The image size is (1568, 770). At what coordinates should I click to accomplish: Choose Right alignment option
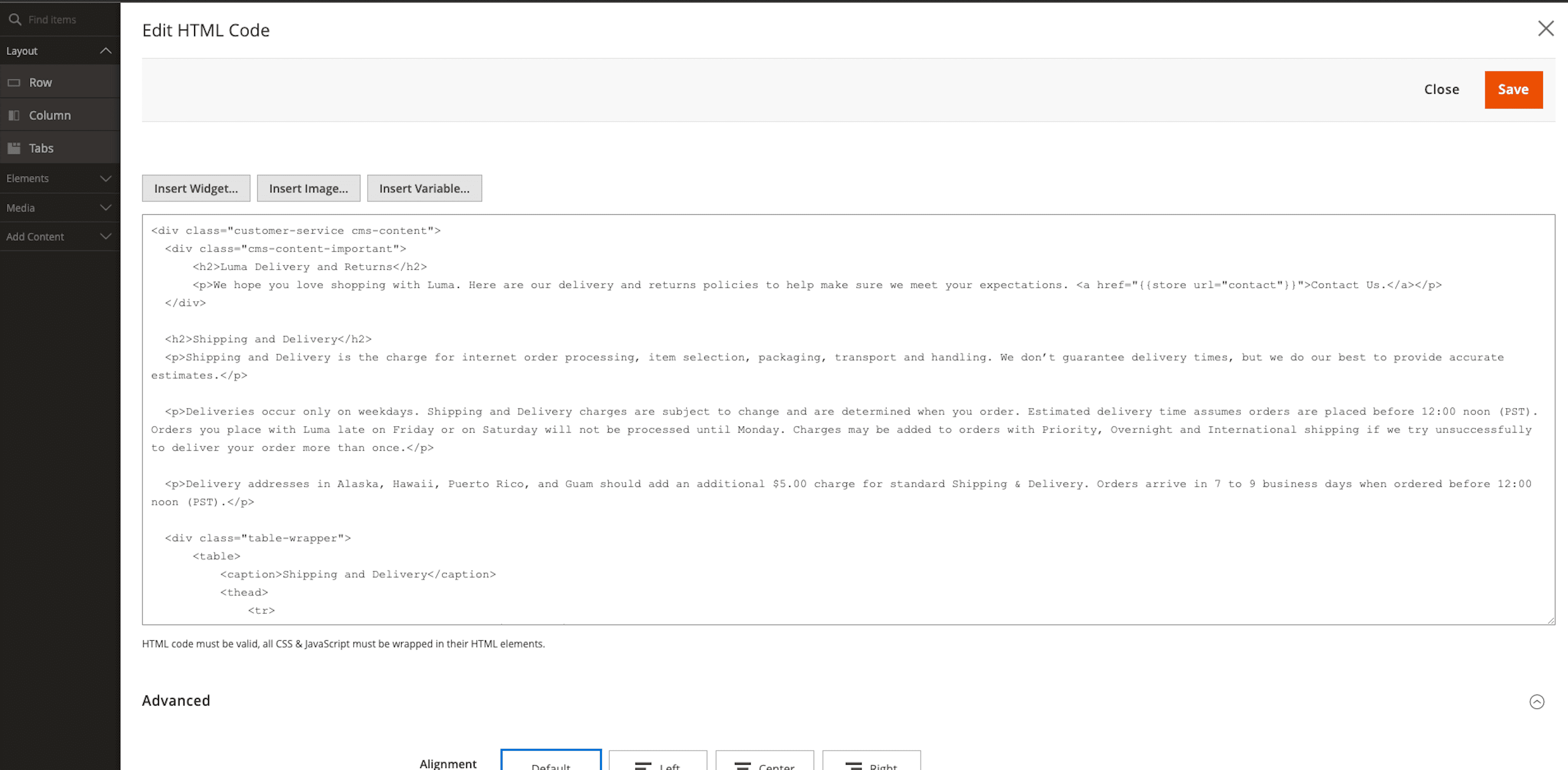coord(870,763)
